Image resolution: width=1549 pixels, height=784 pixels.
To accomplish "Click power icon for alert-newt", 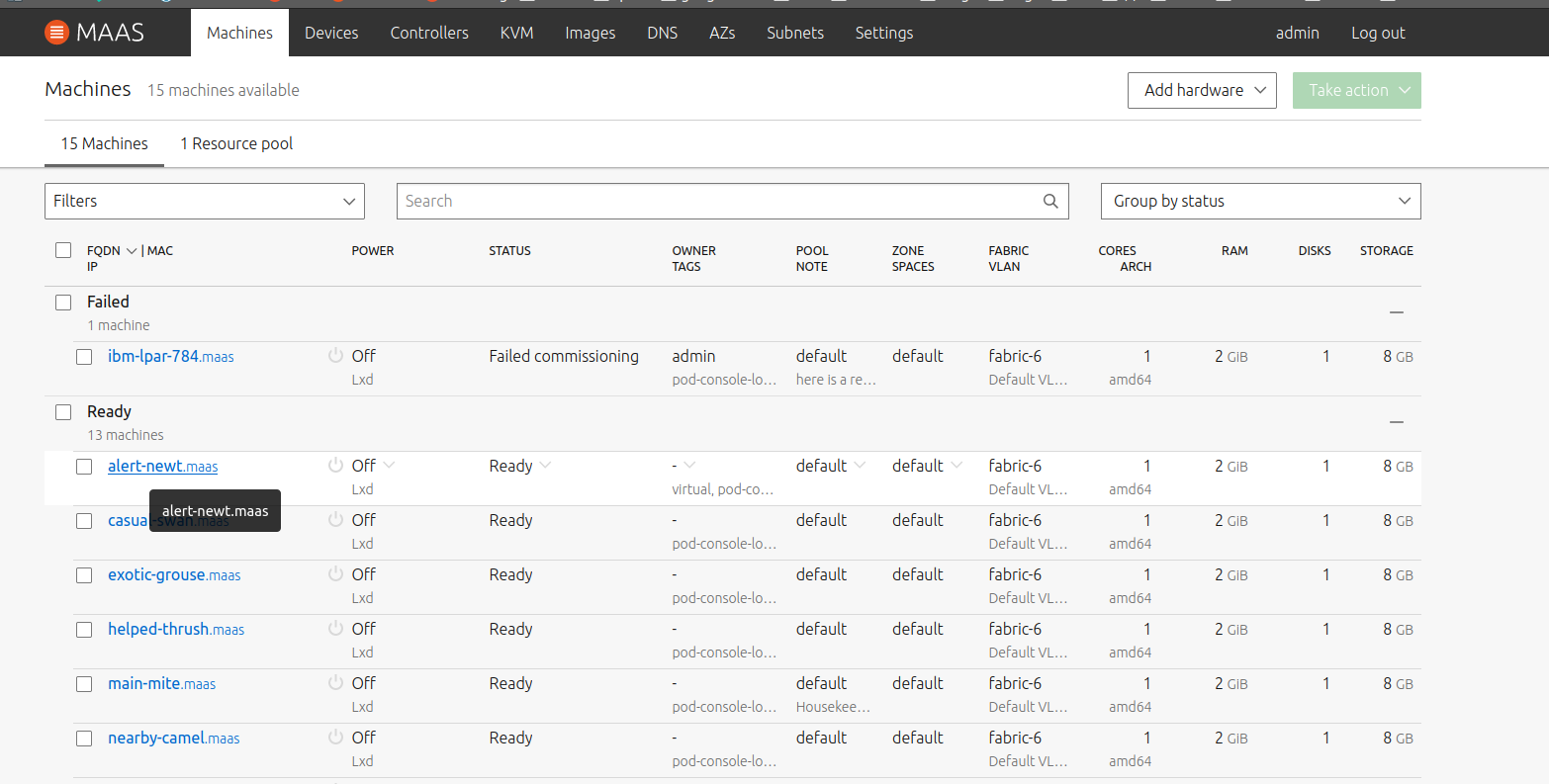I will click(x=335, y=466).
